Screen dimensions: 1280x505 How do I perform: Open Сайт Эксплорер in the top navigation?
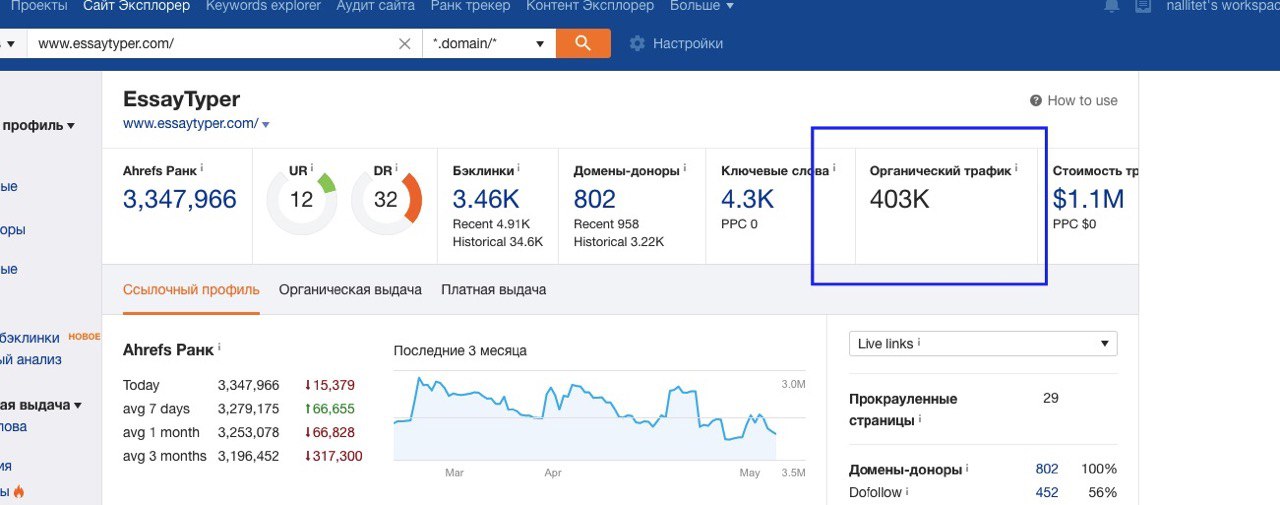pyautogui.click(x=136, y=6)
